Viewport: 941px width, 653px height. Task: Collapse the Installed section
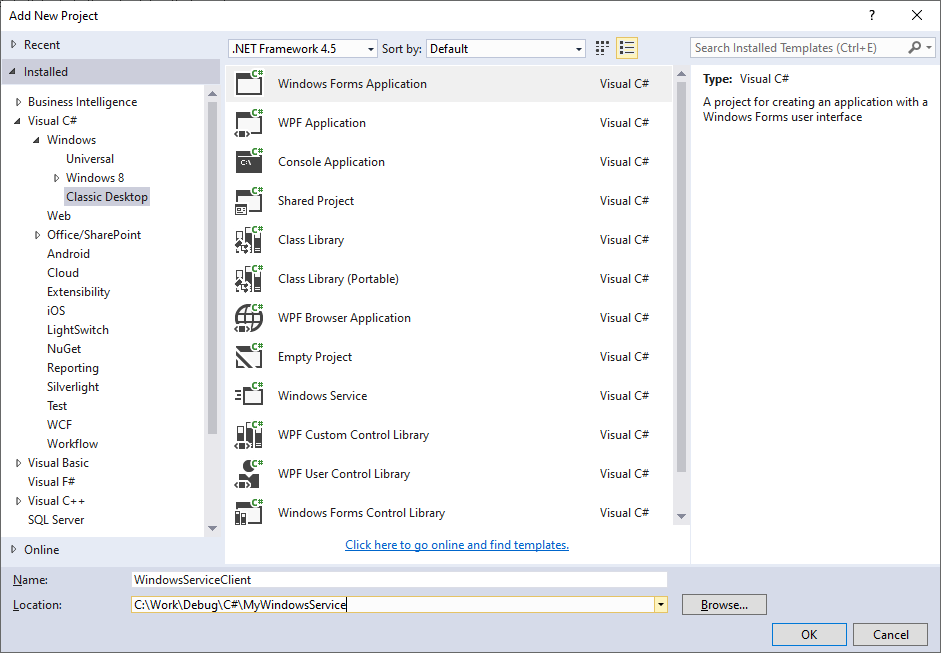[13, 71]
